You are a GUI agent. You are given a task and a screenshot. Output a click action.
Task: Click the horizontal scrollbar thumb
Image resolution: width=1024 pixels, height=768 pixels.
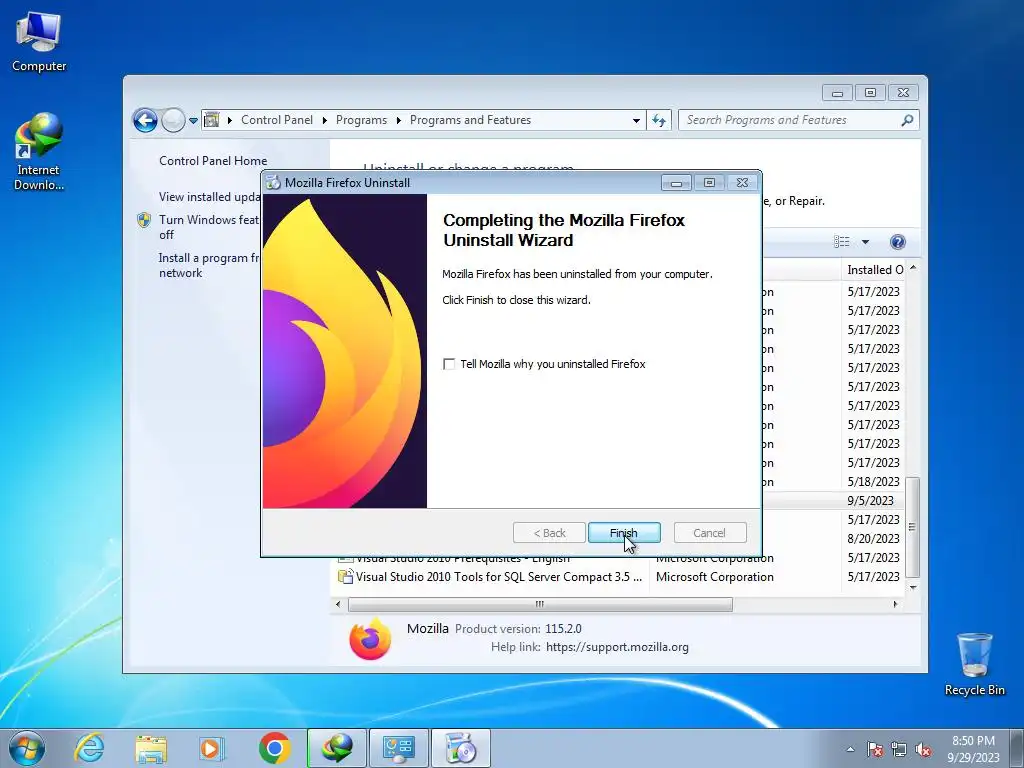(540, 604)
